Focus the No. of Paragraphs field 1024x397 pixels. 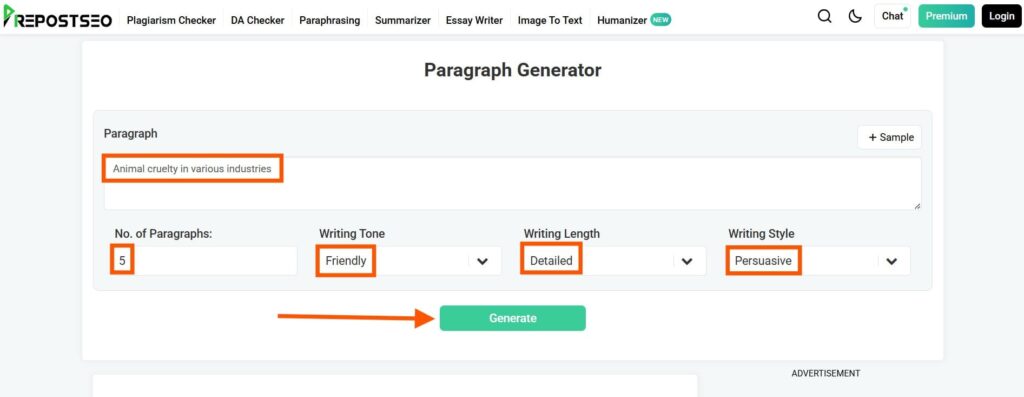tap(203, 261)
